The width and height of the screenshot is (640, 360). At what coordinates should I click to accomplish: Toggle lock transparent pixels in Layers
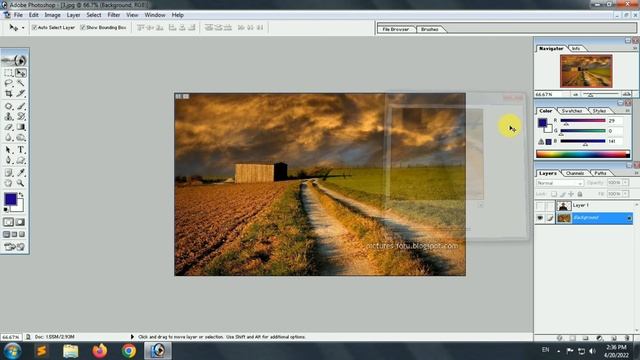554,194
